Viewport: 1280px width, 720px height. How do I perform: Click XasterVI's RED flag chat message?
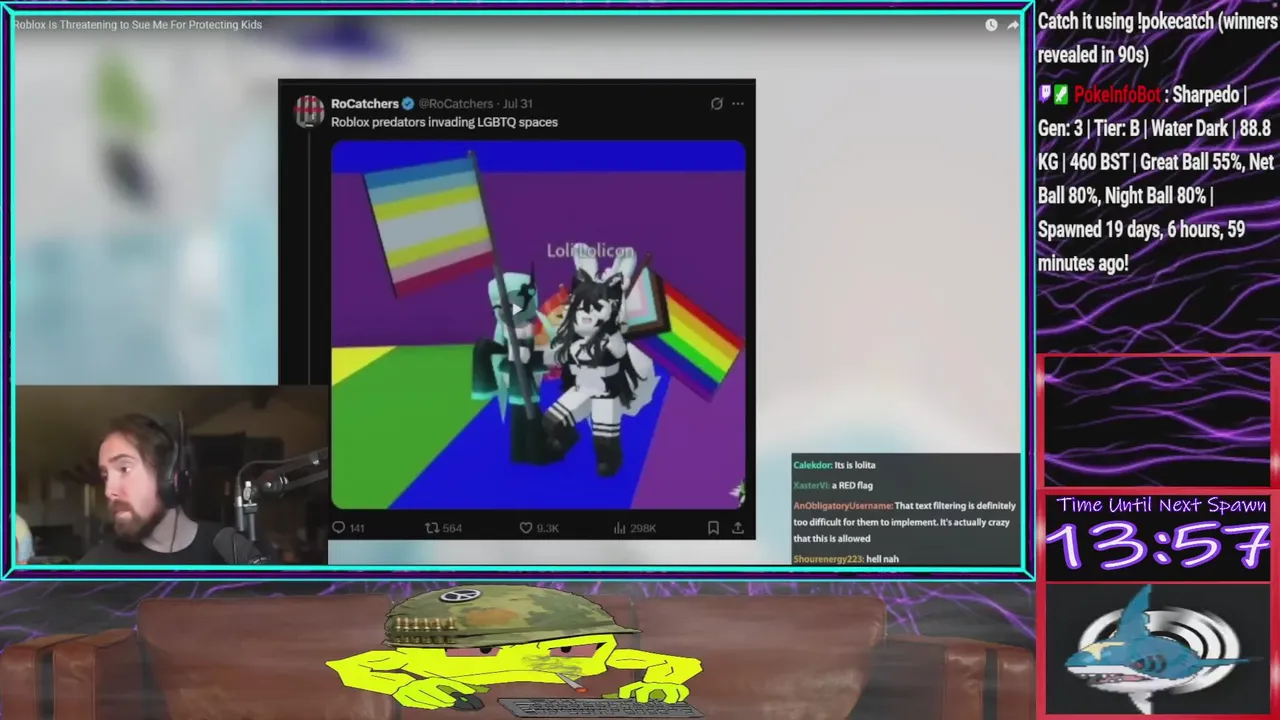point(833,485)
